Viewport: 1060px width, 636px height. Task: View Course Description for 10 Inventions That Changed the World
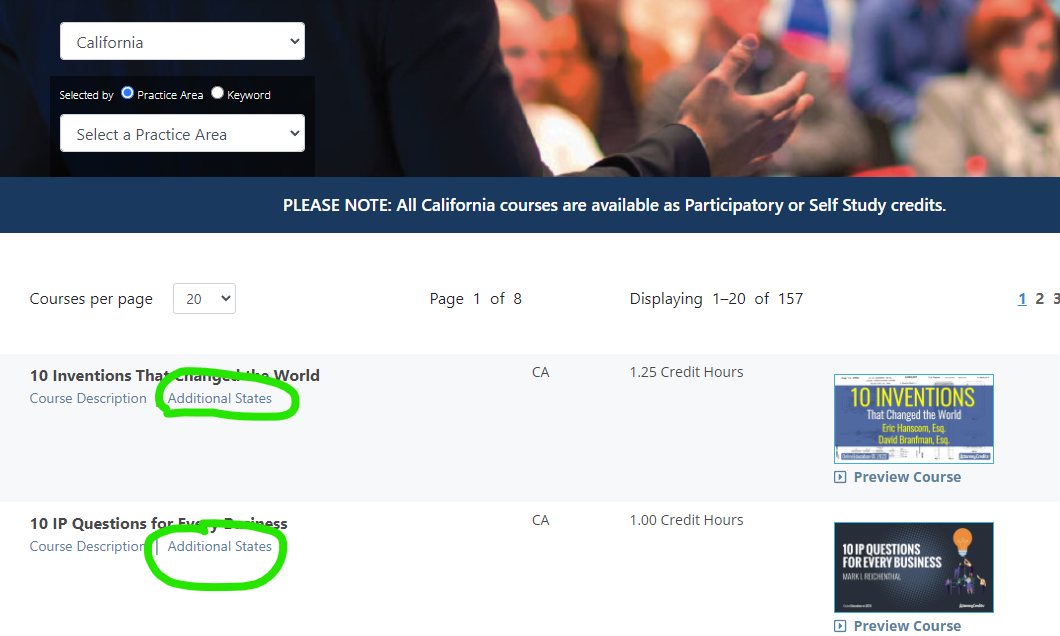[x=88, y=398]
